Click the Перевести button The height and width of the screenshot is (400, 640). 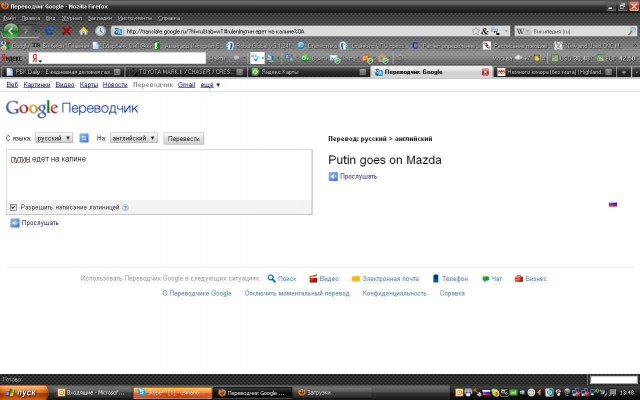(184, 139)
